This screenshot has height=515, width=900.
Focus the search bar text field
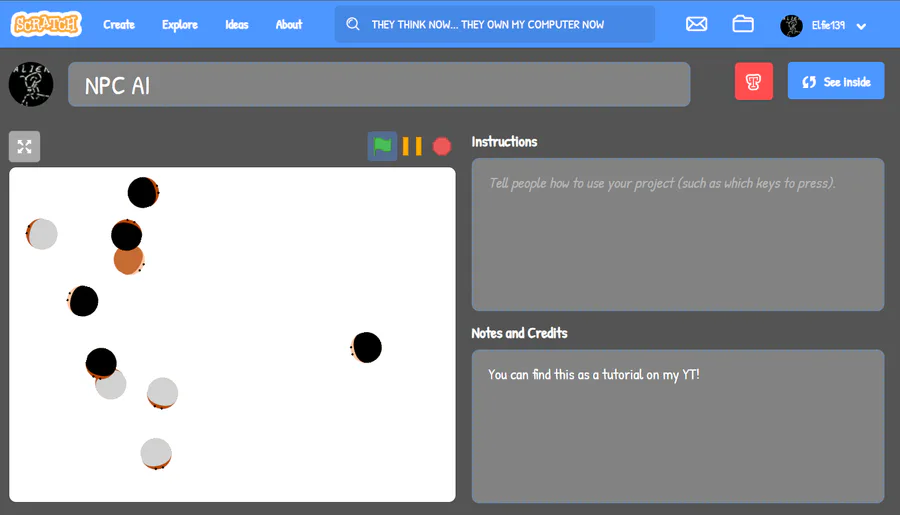click(495, 24)
